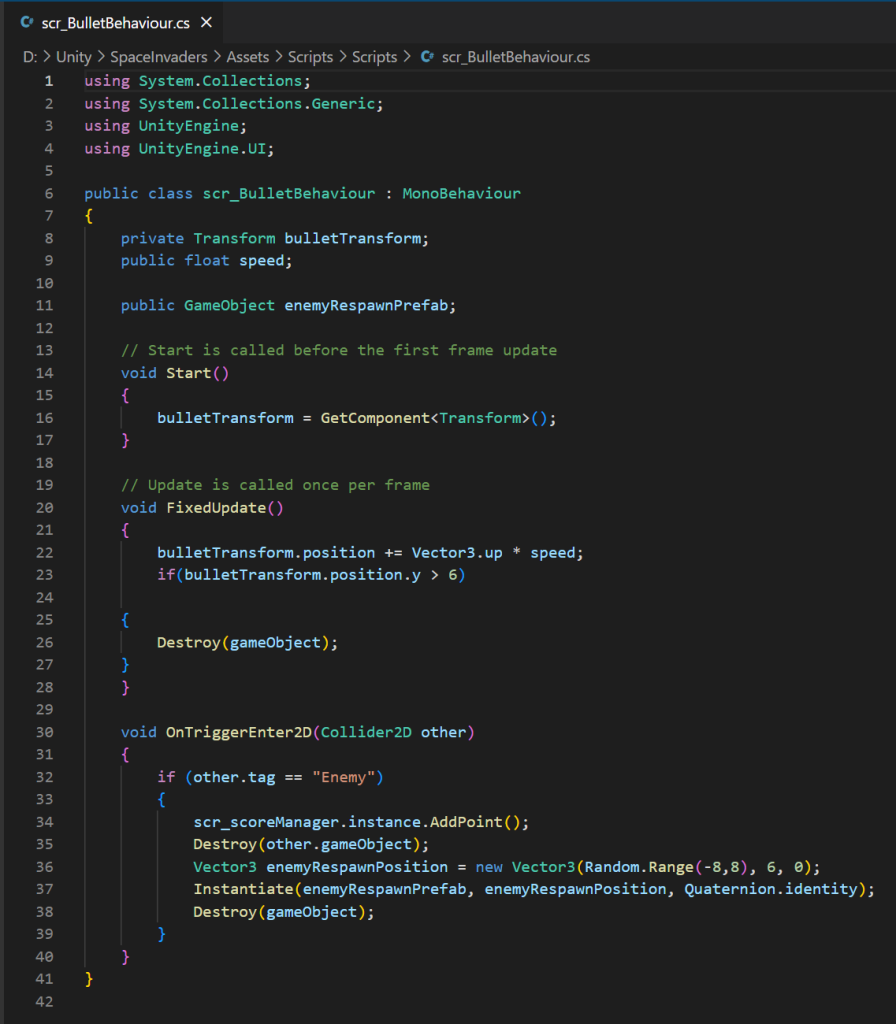Close the scr_BulletBehaviour.cs tab
896x1024 pixels.
(206, 22)
